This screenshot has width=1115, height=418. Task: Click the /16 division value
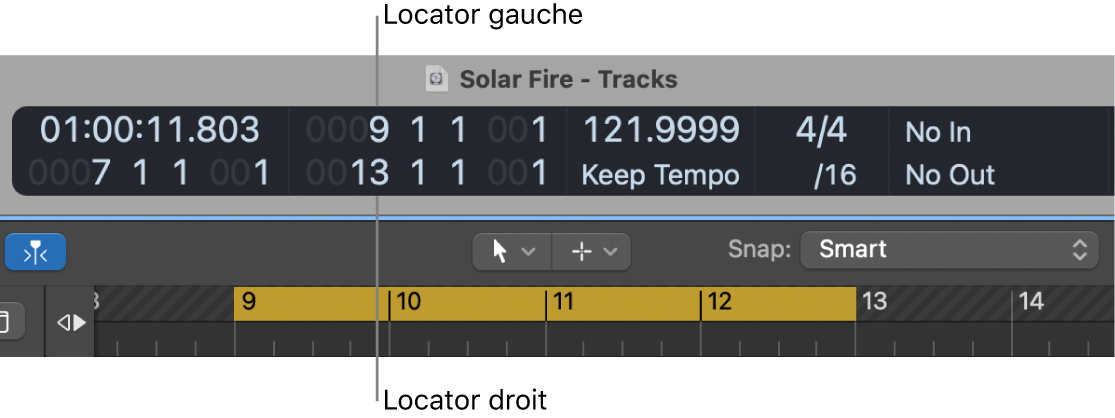(834, 176)
